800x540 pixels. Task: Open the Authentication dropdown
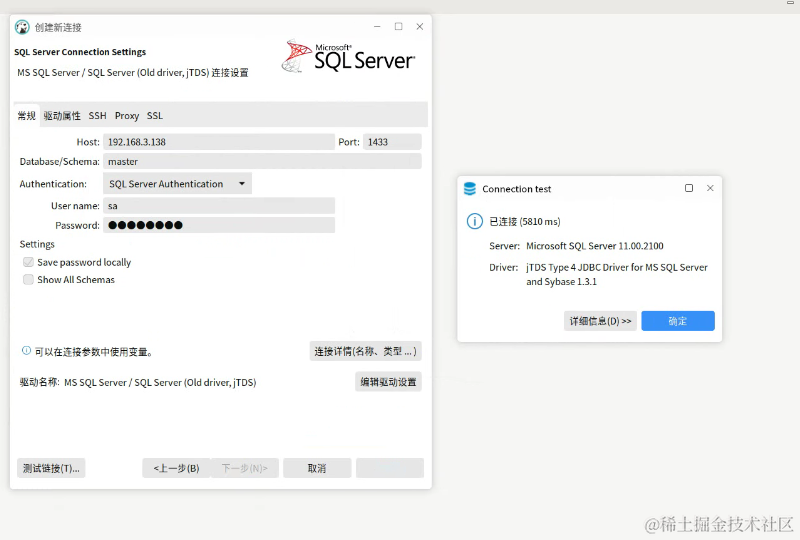pos(177,184)
